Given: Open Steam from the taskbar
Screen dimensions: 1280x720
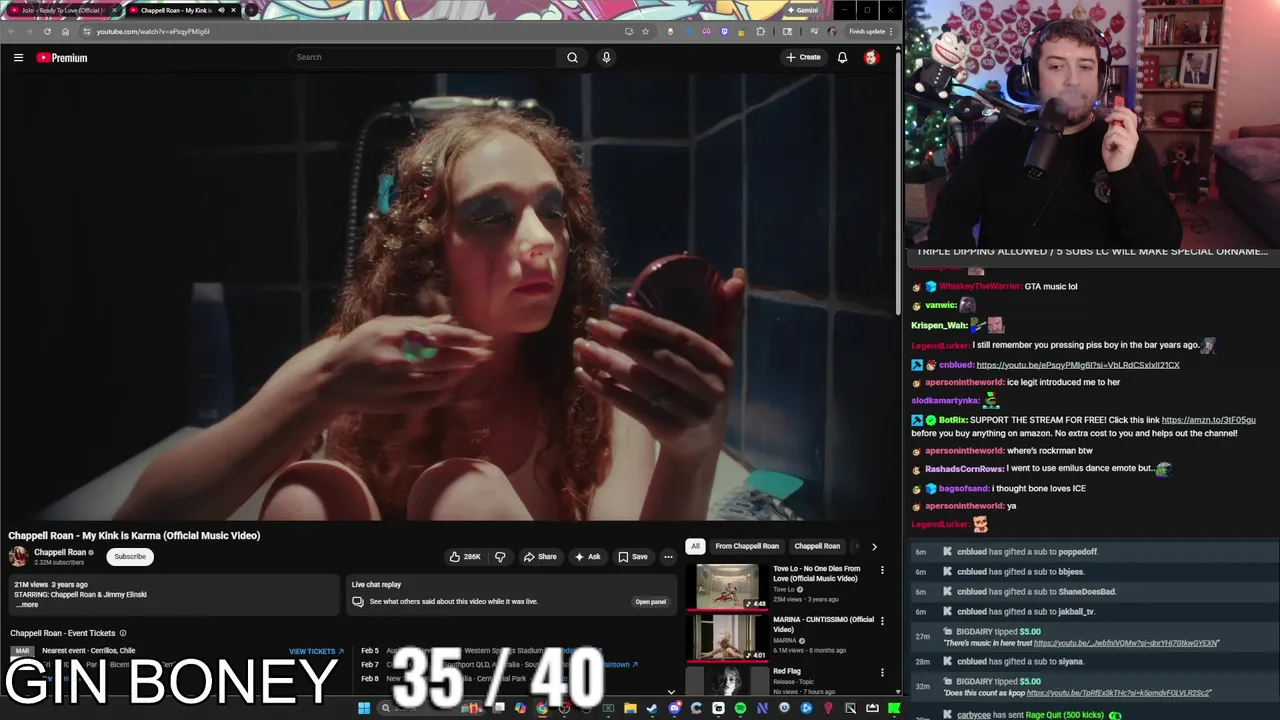Looking at the screenshot, I should click(x=652, y=708).
